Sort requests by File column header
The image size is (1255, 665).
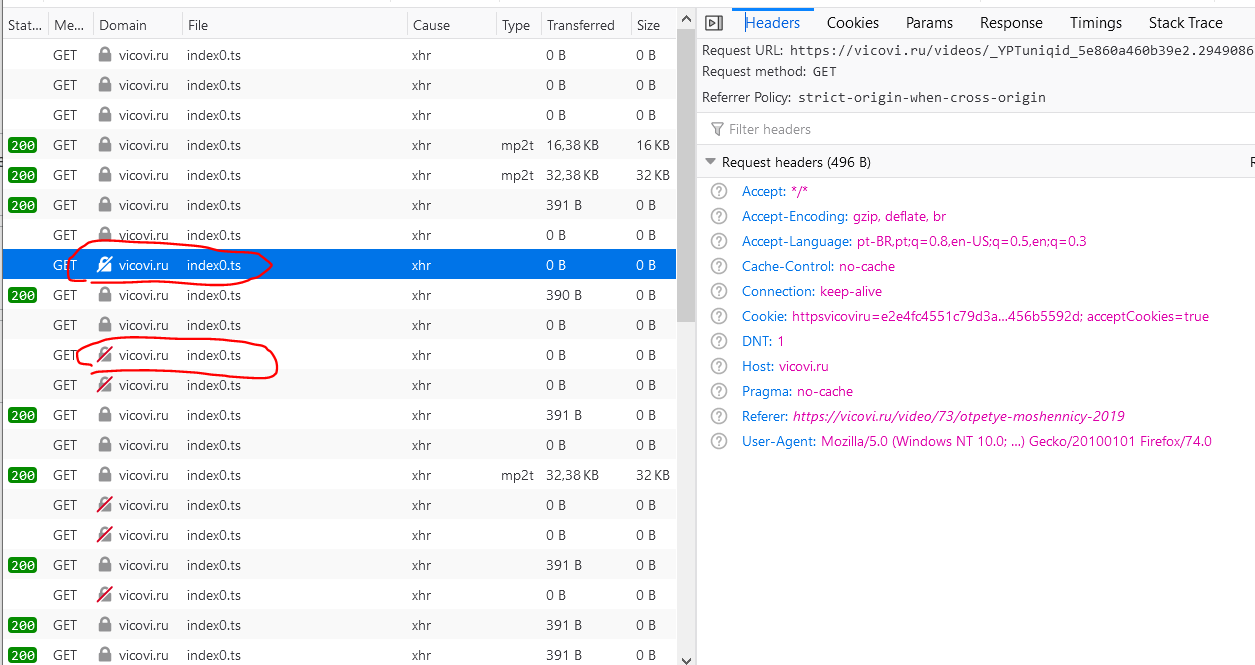[294, 25]
